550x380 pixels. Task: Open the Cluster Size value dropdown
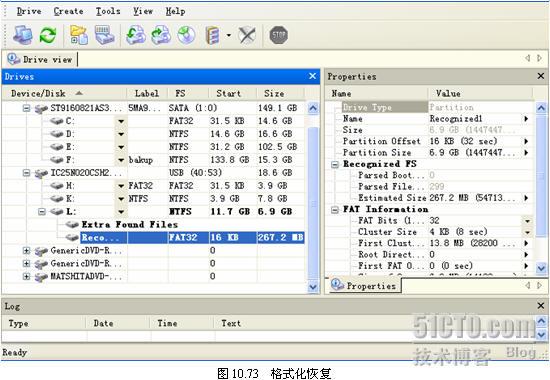point(528,232)
